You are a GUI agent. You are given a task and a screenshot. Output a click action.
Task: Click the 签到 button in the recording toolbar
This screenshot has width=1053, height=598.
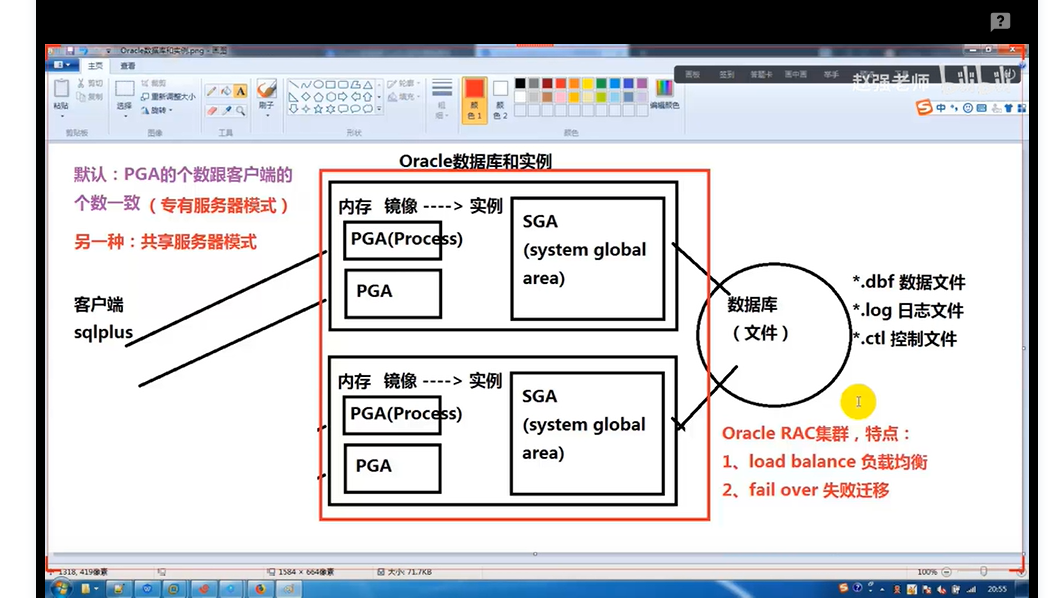(x=727, y=75)
